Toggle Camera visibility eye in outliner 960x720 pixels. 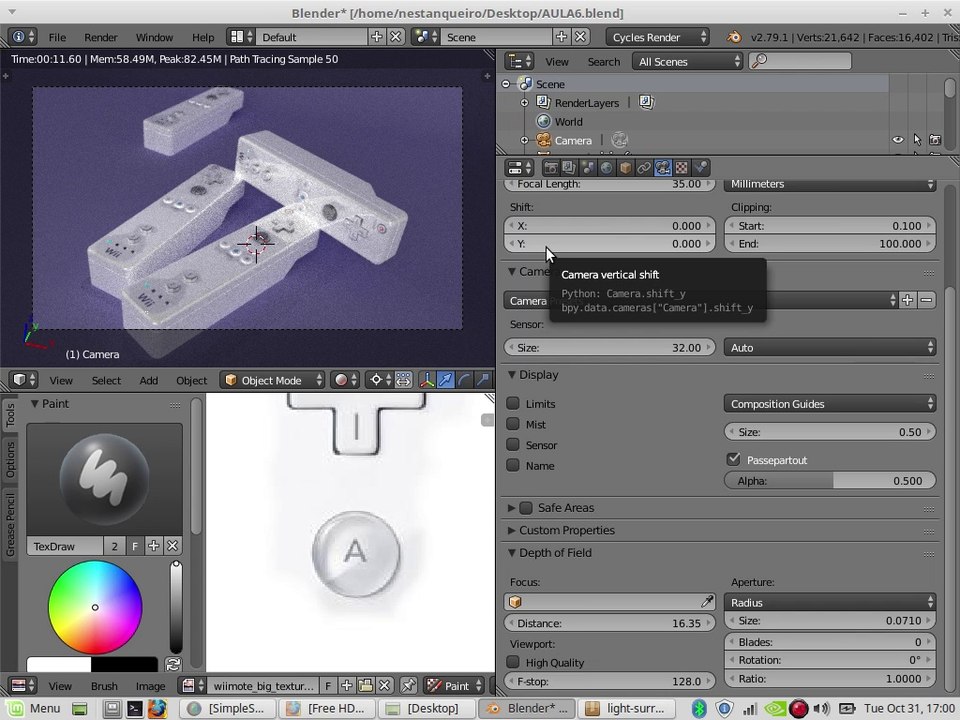[898, 140]
